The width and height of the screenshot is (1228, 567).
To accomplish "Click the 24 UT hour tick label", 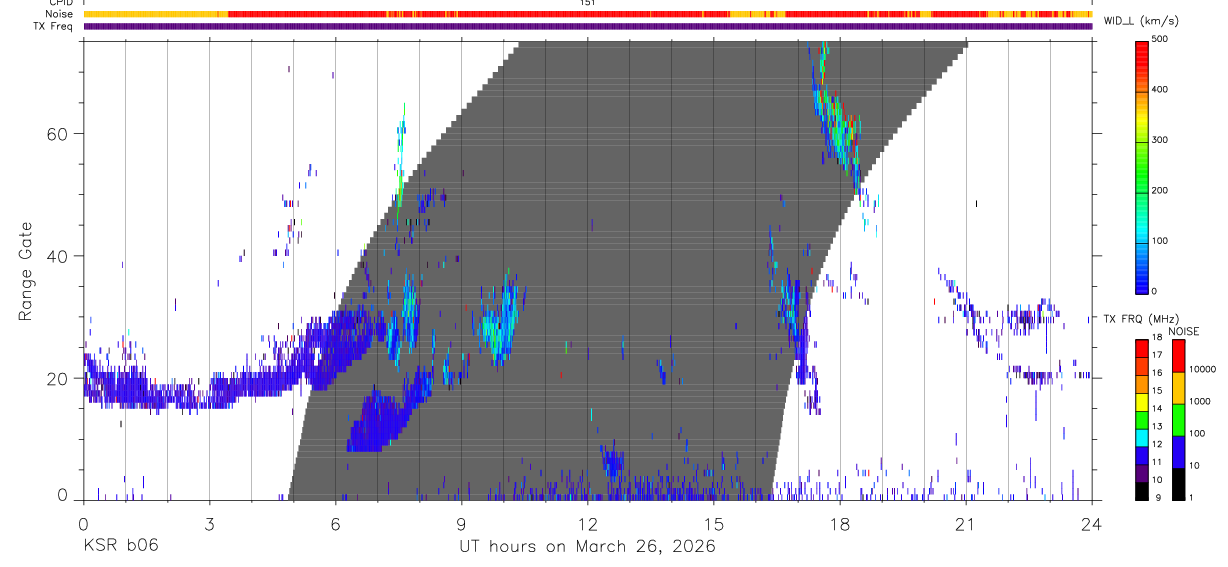I will 1091,523.
